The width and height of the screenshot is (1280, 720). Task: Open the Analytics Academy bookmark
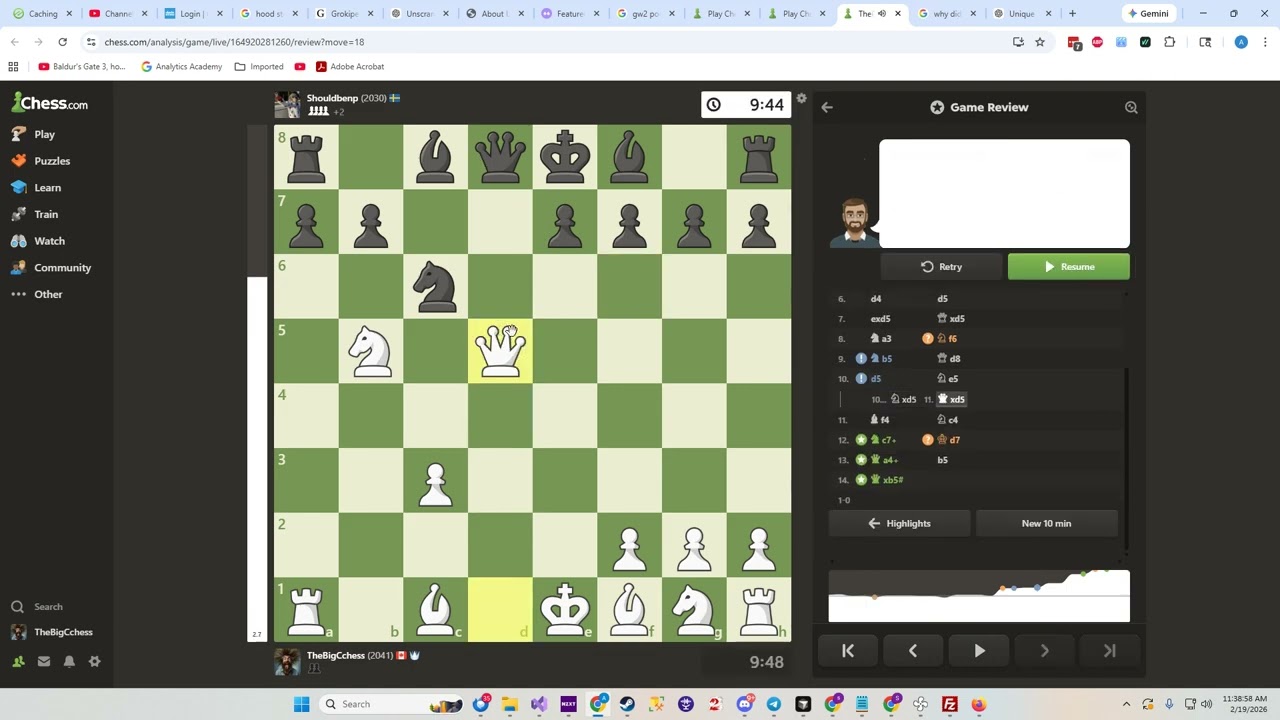point(181,67)
